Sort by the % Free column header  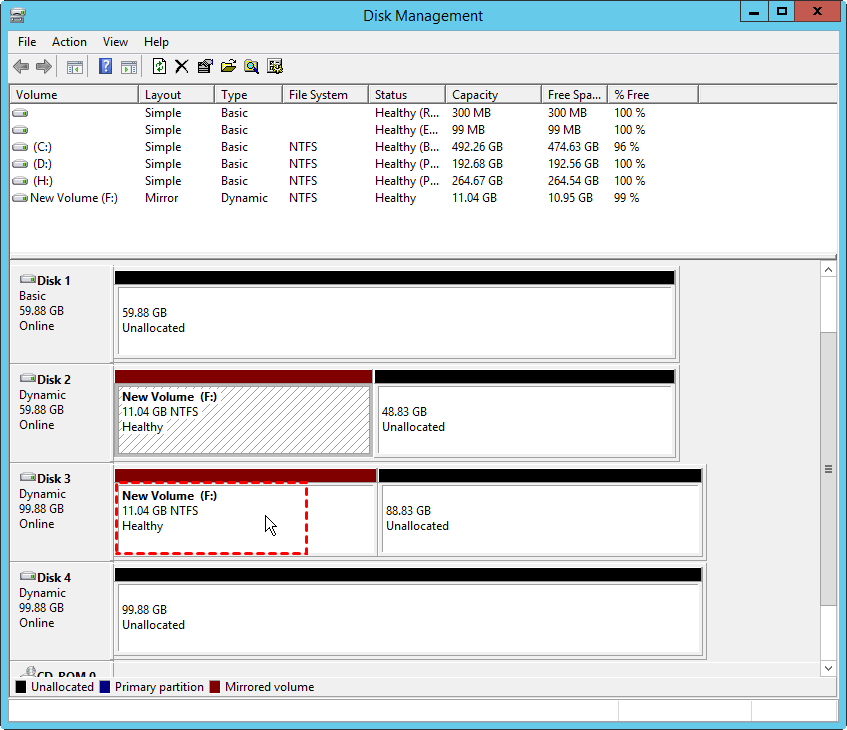(x=653, y=95)
